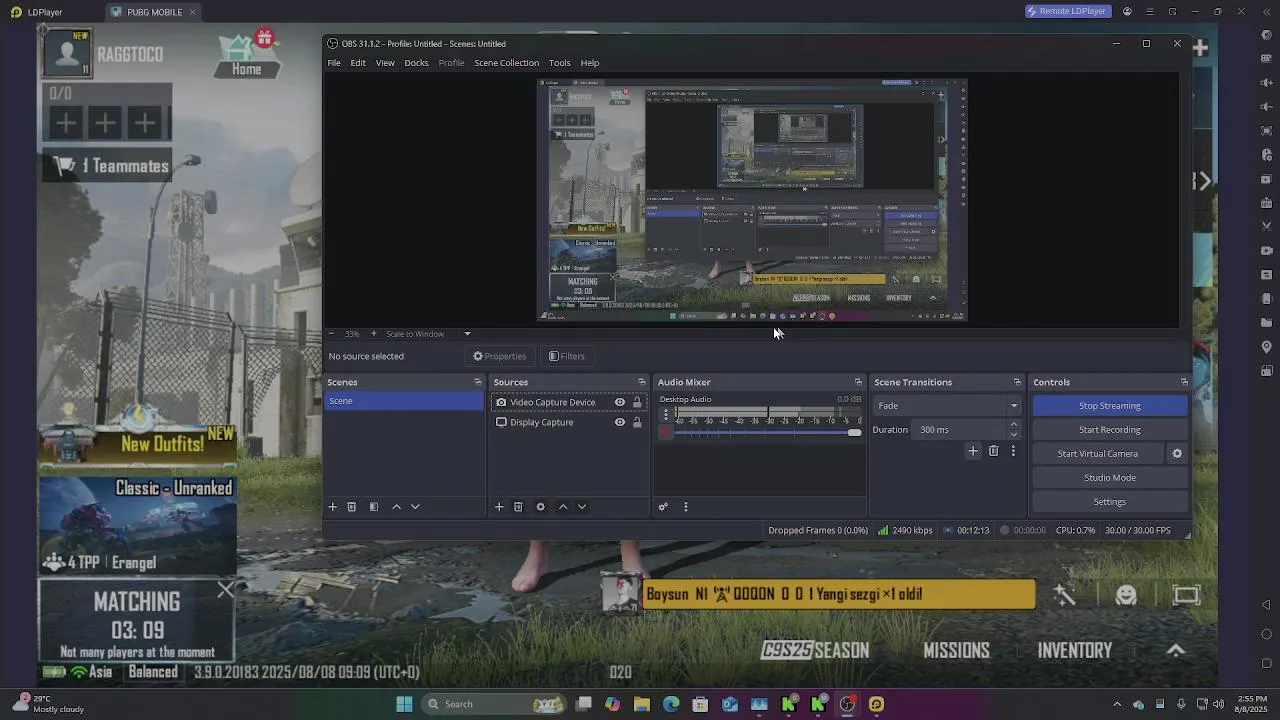
Task: Hide the Display Capture source
Action: point(620,422)
